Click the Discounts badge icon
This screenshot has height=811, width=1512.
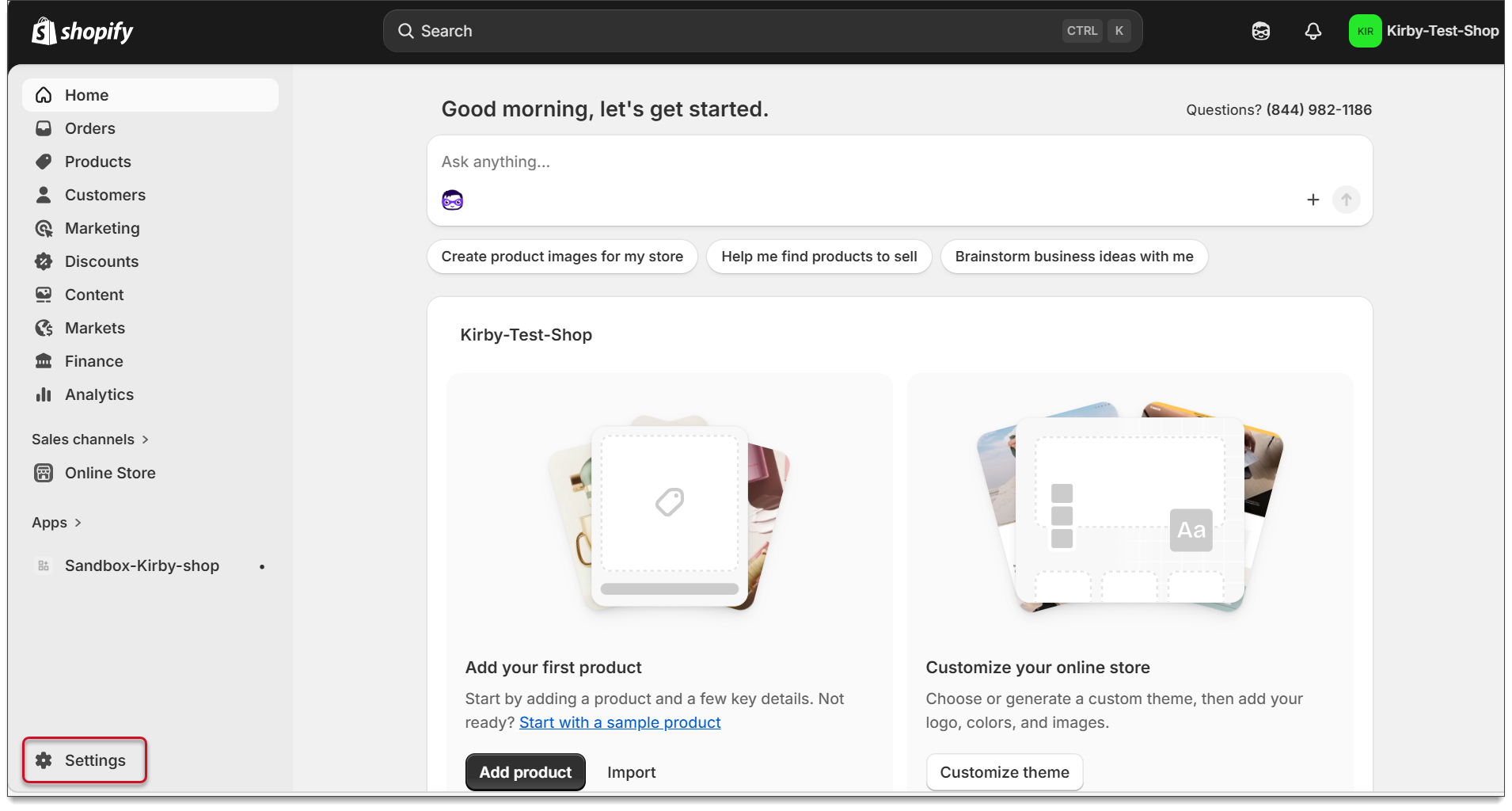(x=44, y=261)
